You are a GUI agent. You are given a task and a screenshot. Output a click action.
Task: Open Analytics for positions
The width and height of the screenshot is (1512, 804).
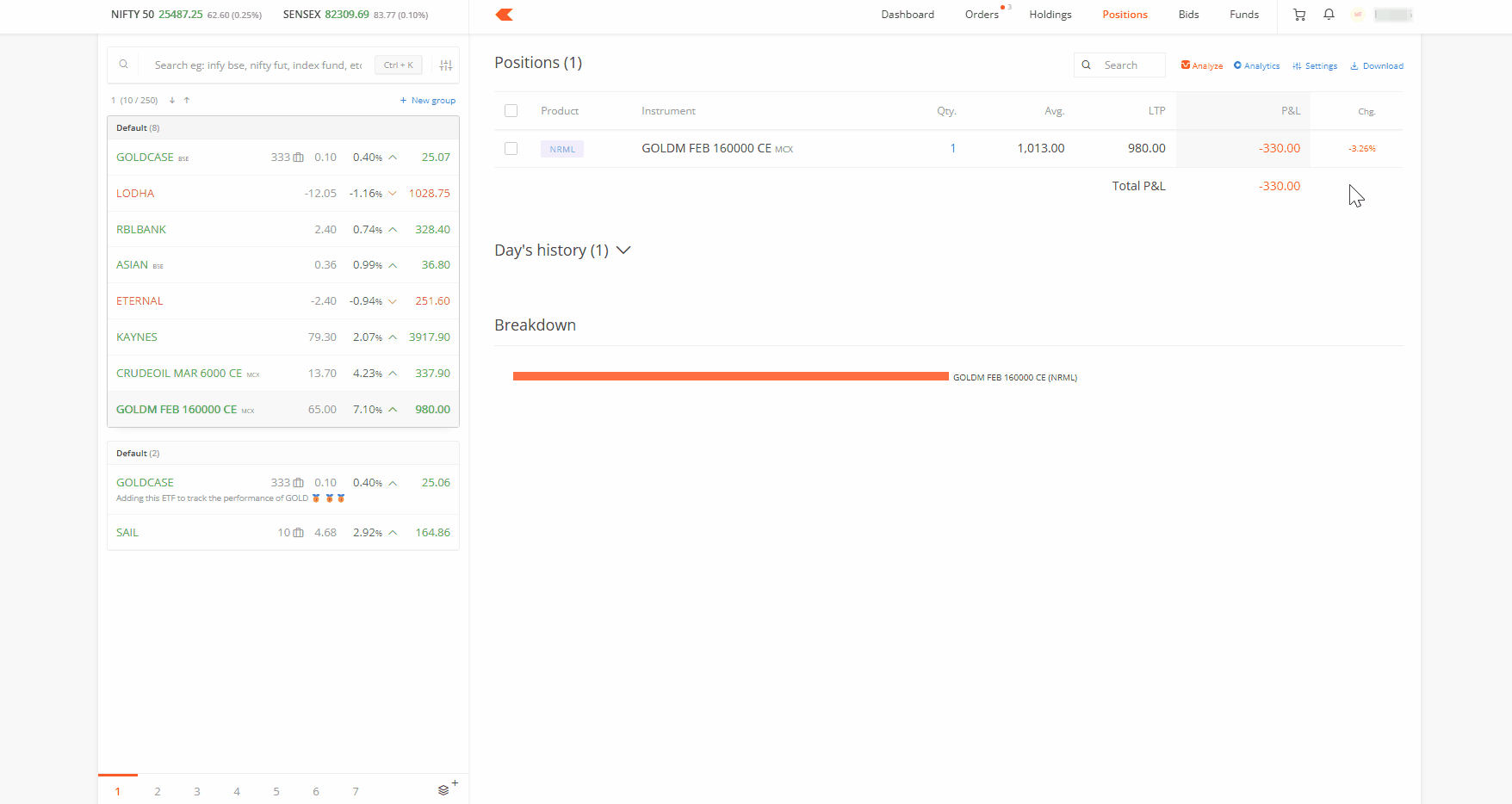(x=1256, y=65)
